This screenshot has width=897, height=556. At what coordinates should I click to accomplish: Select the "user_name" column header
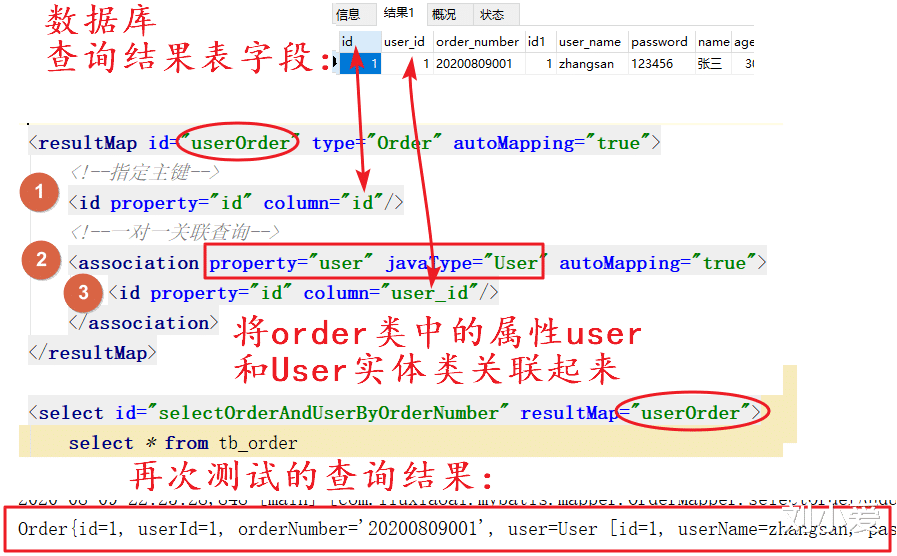[590, 42]
